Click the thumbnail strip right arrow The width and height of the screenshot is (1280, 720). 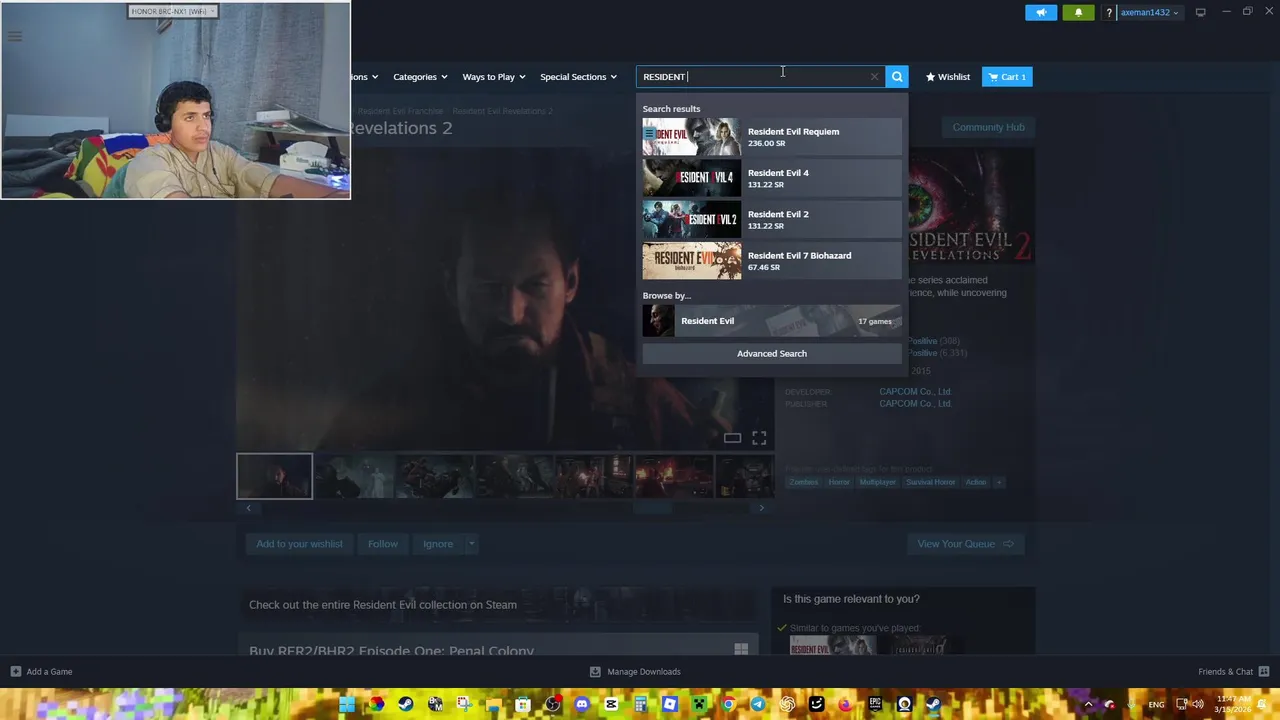(761, 508)
